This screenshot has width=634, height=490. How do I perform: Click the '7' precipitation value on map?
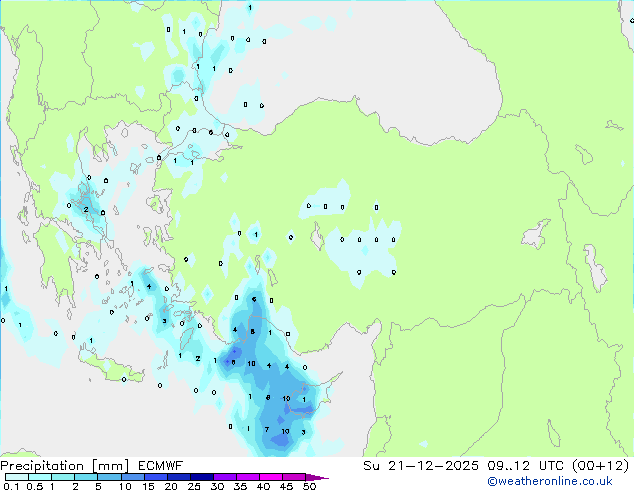266,429
